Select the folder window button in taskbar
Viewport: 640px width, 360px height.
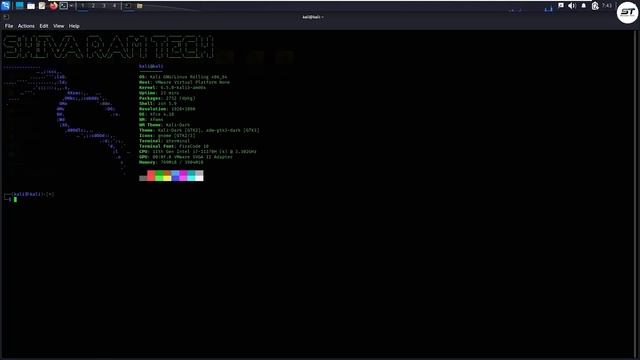[x=140, y=6]
